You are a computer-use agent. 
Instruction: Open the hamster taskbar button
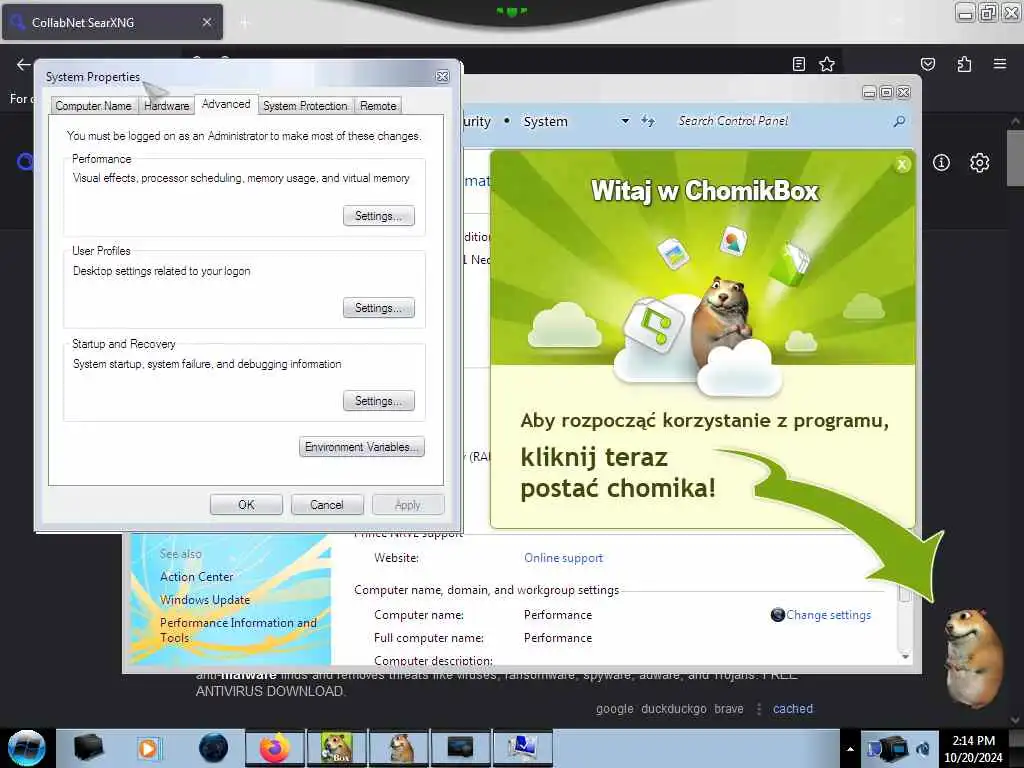(399, 748)
